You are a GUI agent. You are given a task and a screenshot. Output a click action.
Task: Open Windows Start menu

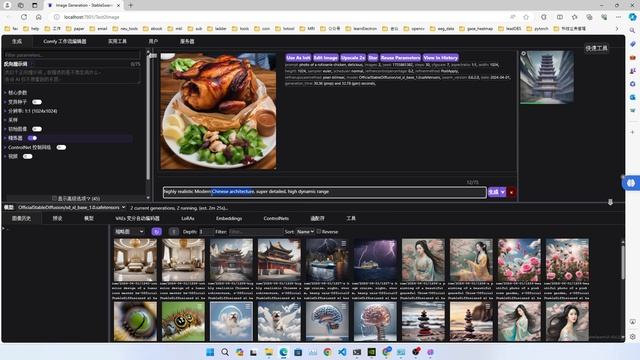tap(210, 352)
